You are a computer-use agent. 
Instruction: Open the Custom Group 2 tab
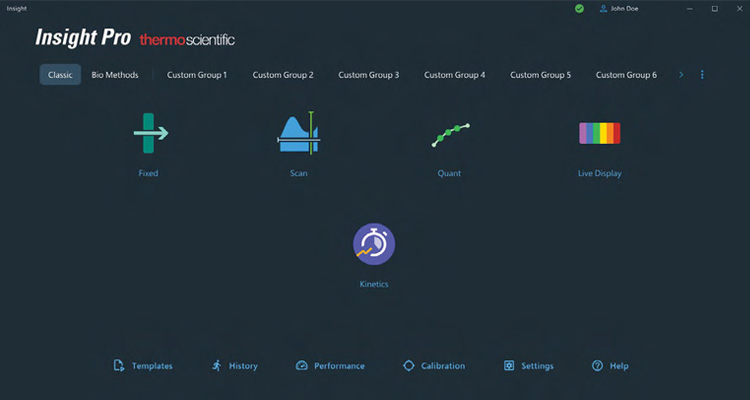click(283, 75)
